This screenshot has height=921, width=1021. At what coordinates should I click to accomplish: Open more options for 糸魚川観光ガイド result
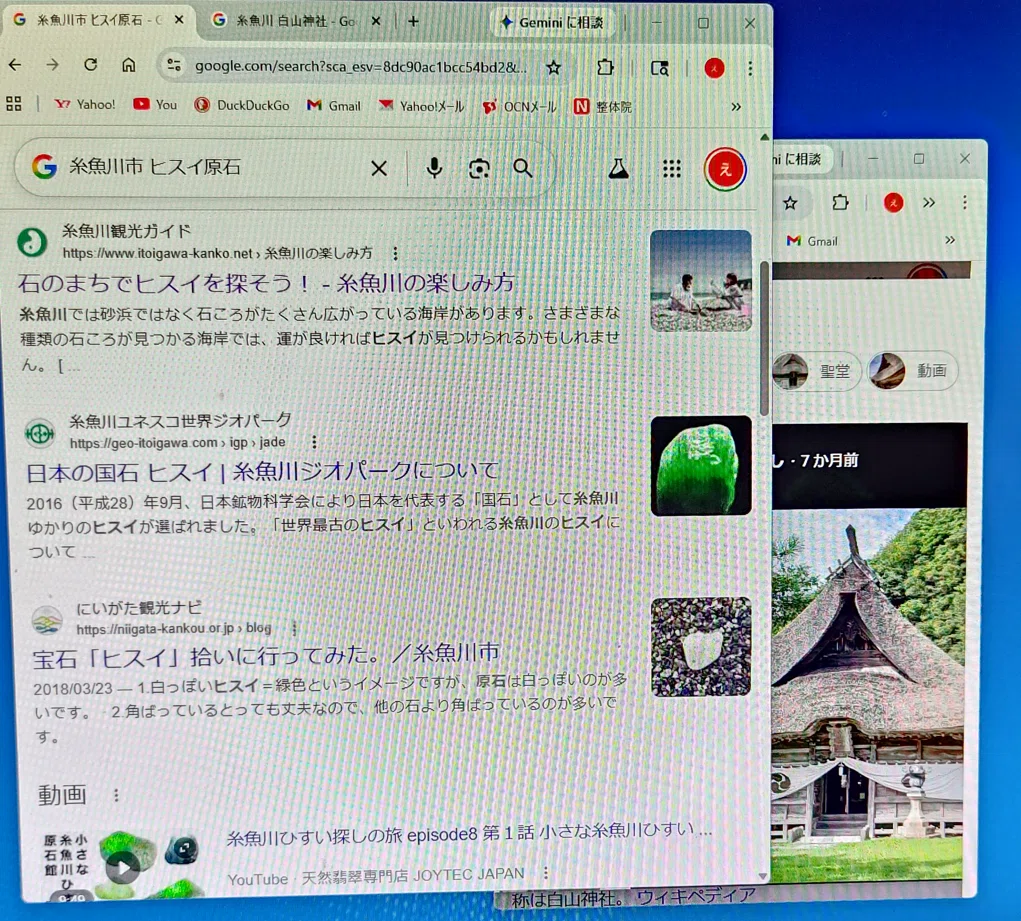[395, 253]
